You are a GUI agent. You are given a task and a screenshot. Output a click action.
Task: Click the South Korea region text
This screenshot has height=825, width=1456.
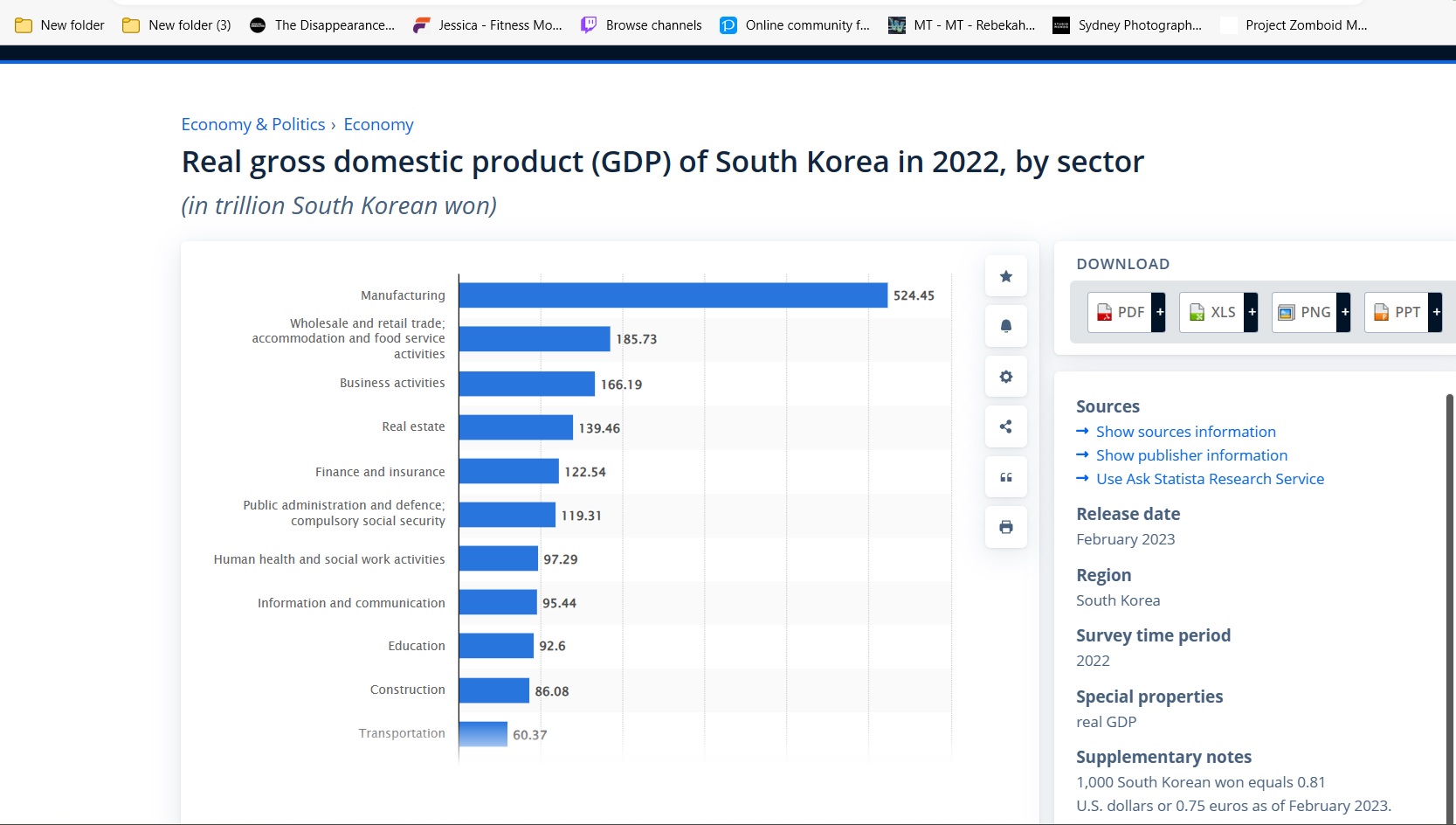point(1118,600)
